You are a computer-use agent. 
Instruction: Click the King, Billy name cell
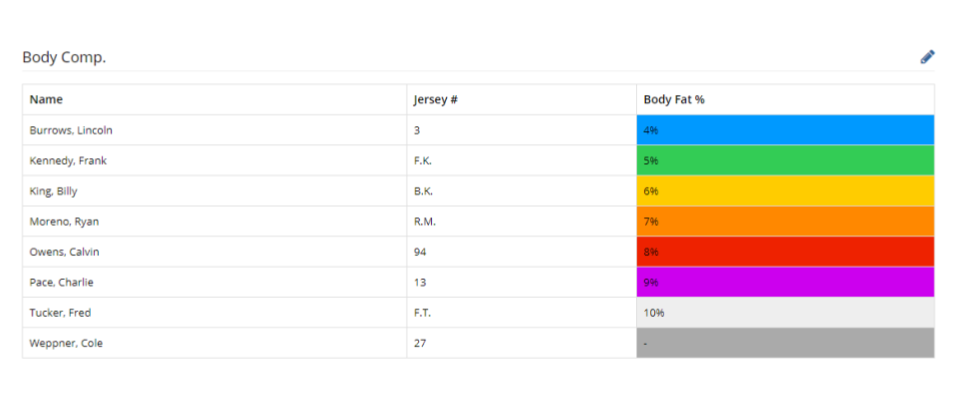click(54, 191)
